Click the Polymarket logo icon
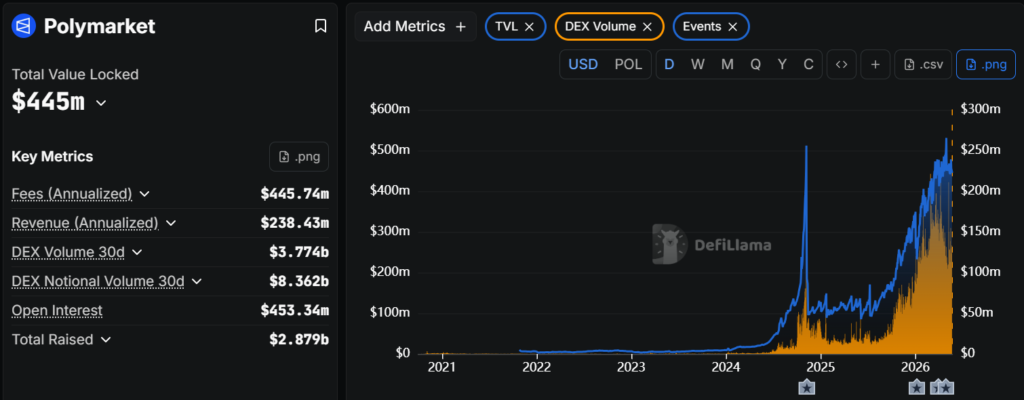 24,25
